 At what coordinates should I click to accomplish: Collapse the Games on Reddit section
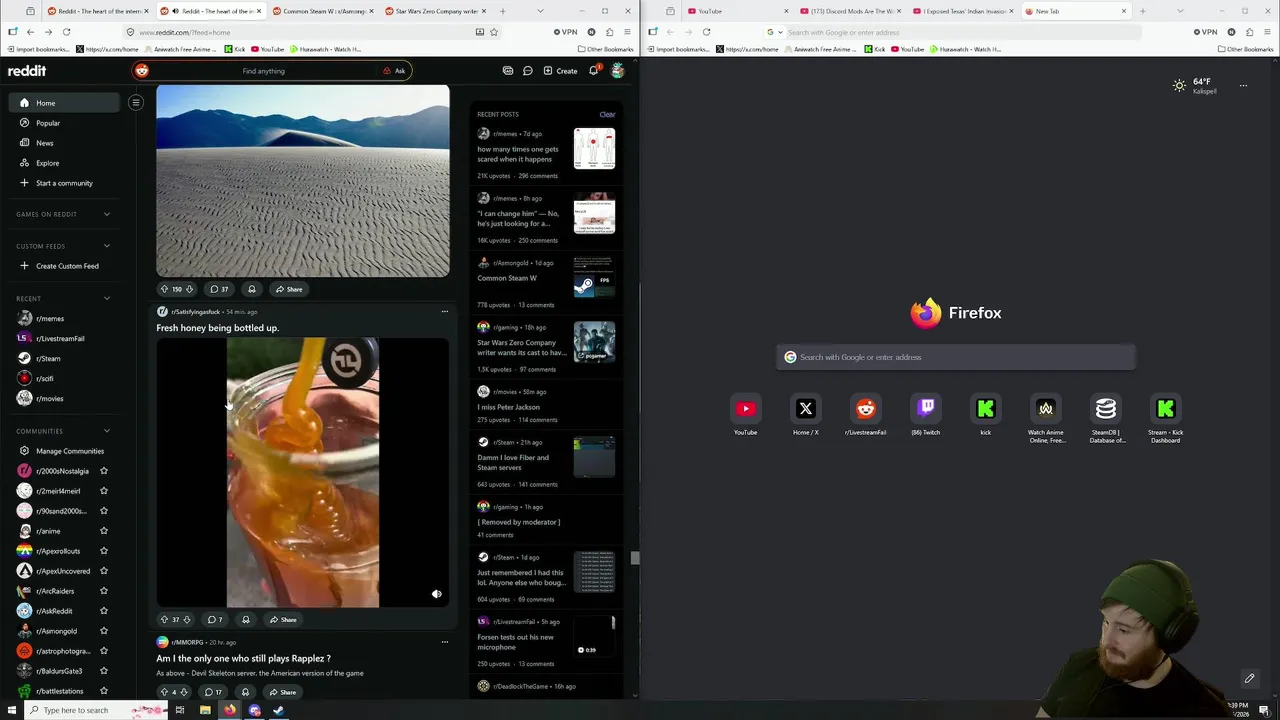coord(107,214)
